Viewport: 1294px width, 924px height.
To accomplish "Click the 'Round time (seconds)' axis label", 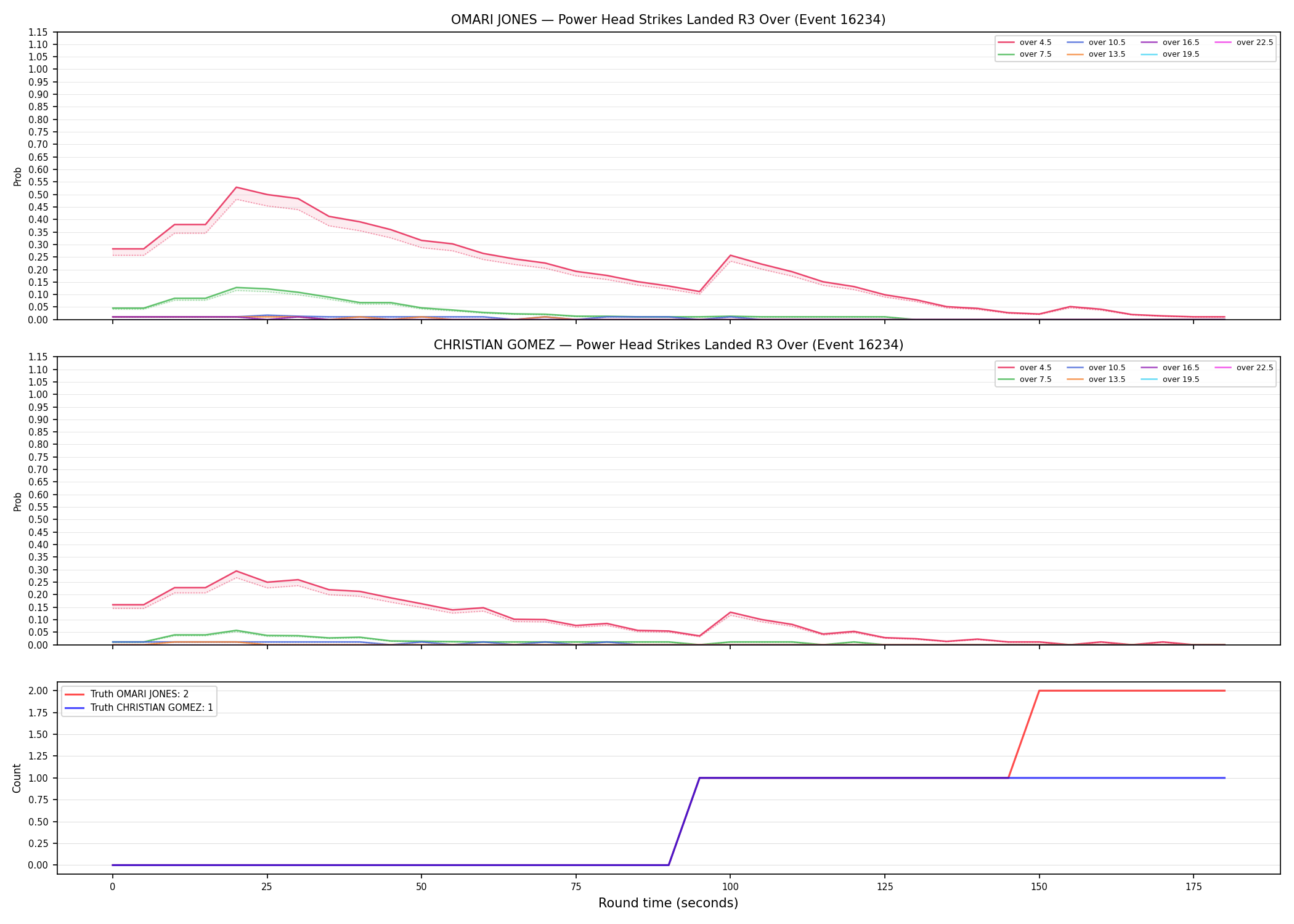I will coord(668,903).
